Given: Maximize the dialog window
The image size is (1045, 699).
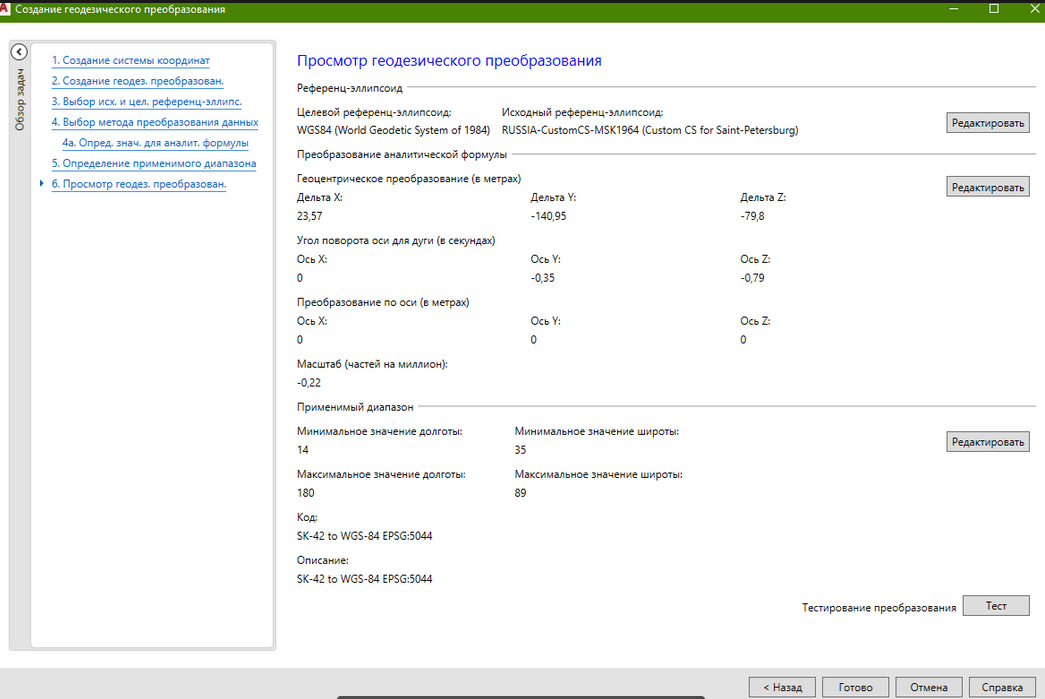Looking at the screenshot, I should pyautogui.click(x=994, y=9).
